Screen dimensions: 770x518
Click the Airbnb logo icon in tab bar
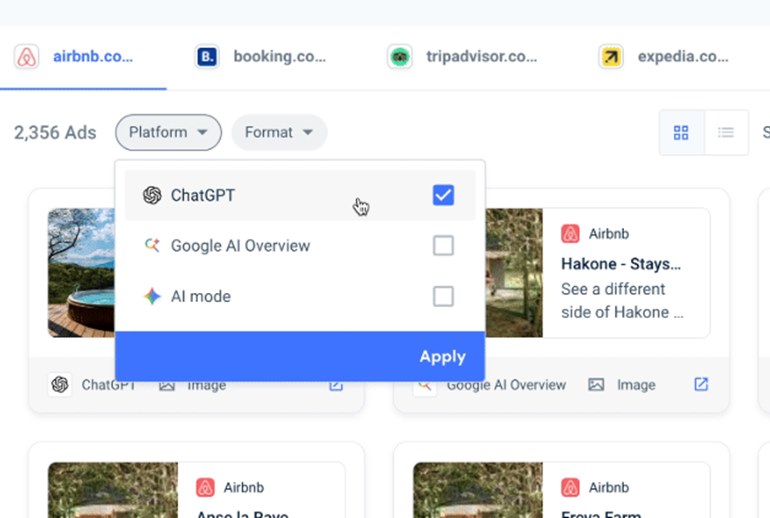tap(27, 57)
